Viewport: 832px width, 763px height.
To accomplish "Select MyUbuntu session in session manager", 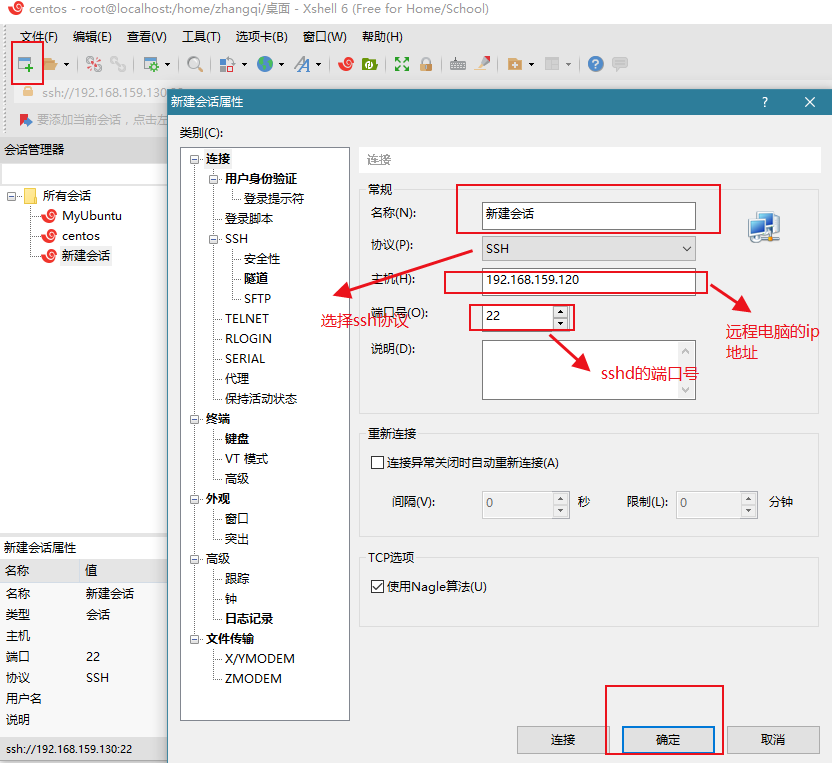I will (92, 216).
